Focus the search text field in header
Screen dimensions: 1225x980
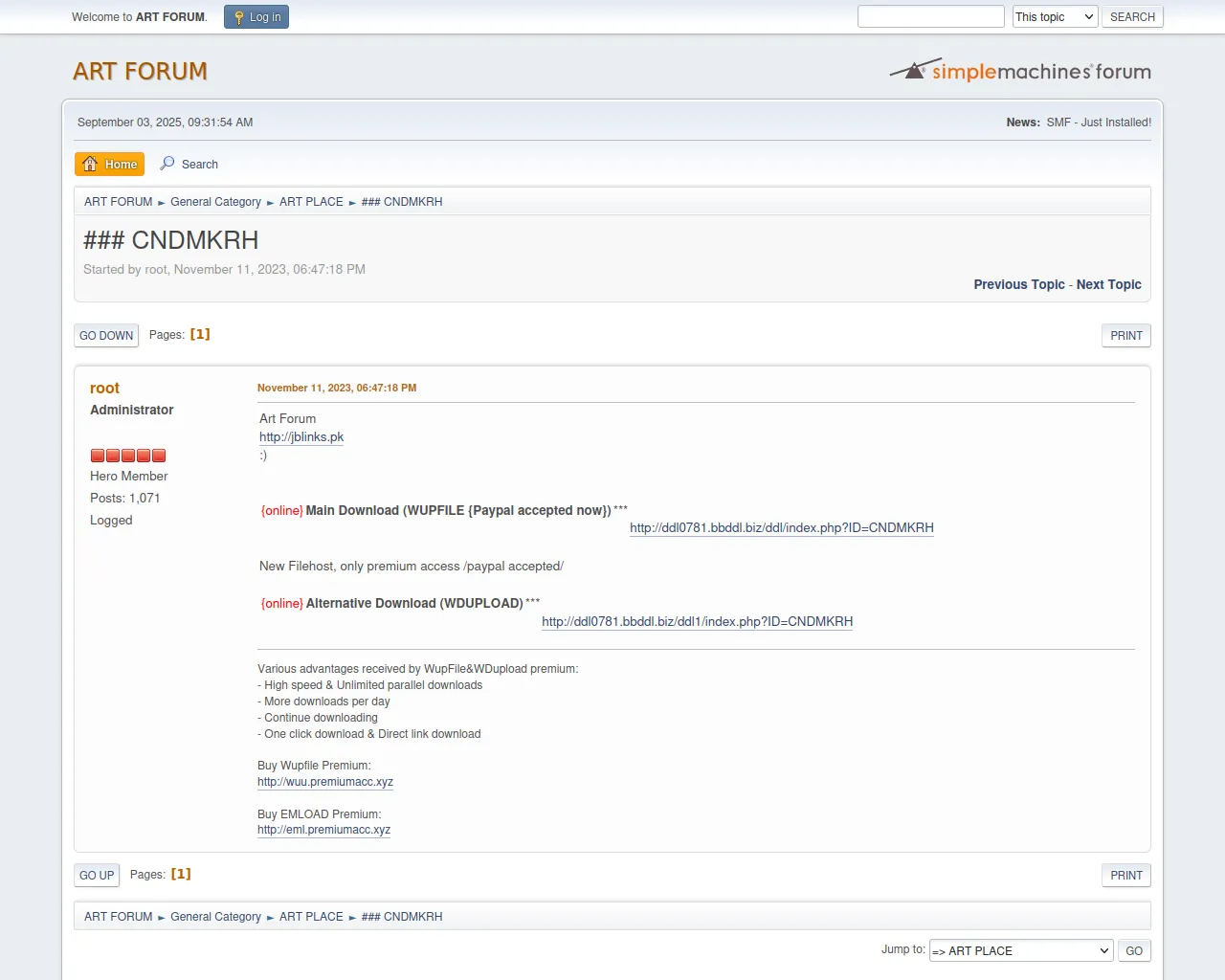(x=931, y=16)
